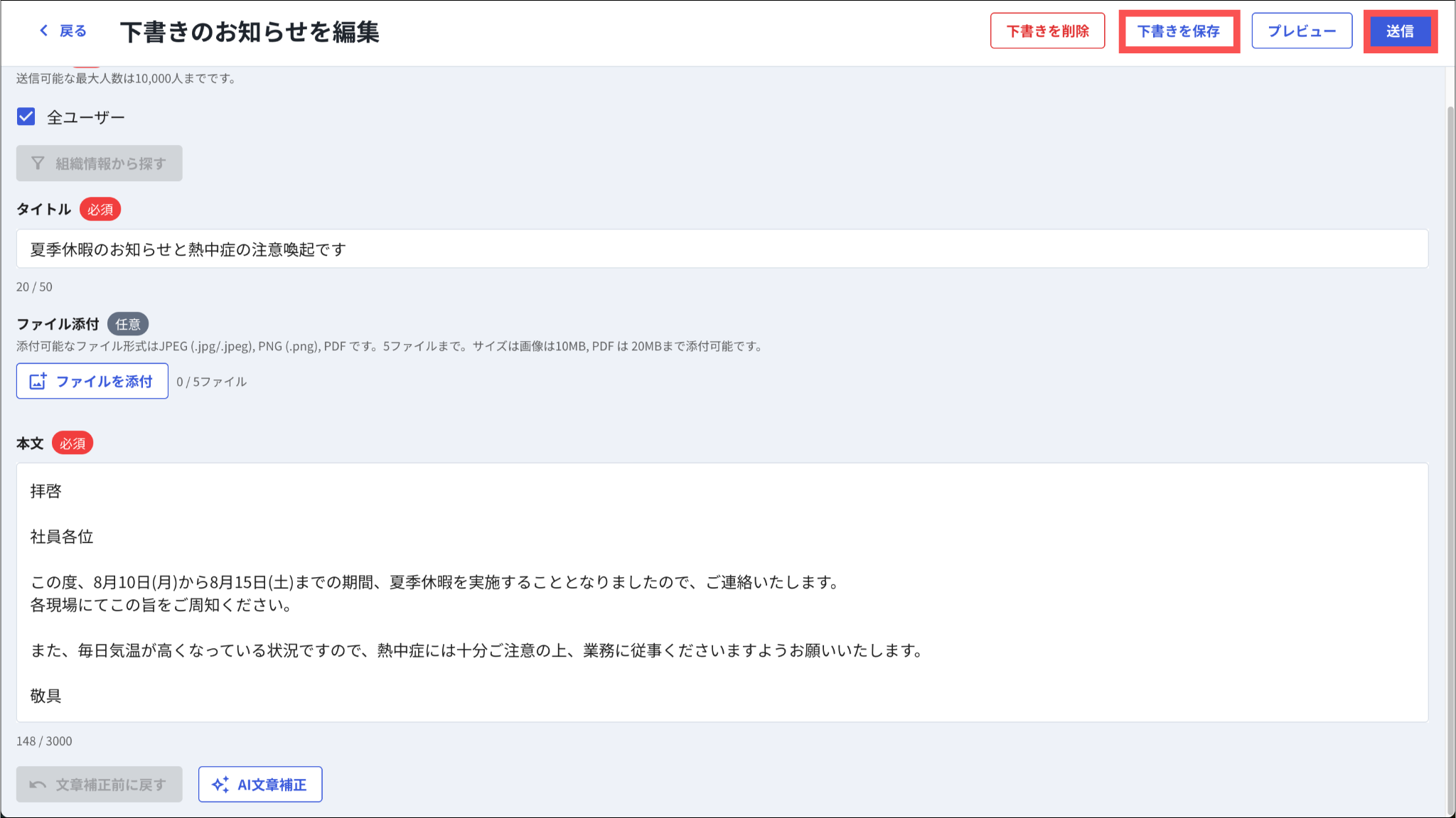Click the AI sparkle icon
The height and width of the screenshot is (818, 1456).
tap(220, 785)
